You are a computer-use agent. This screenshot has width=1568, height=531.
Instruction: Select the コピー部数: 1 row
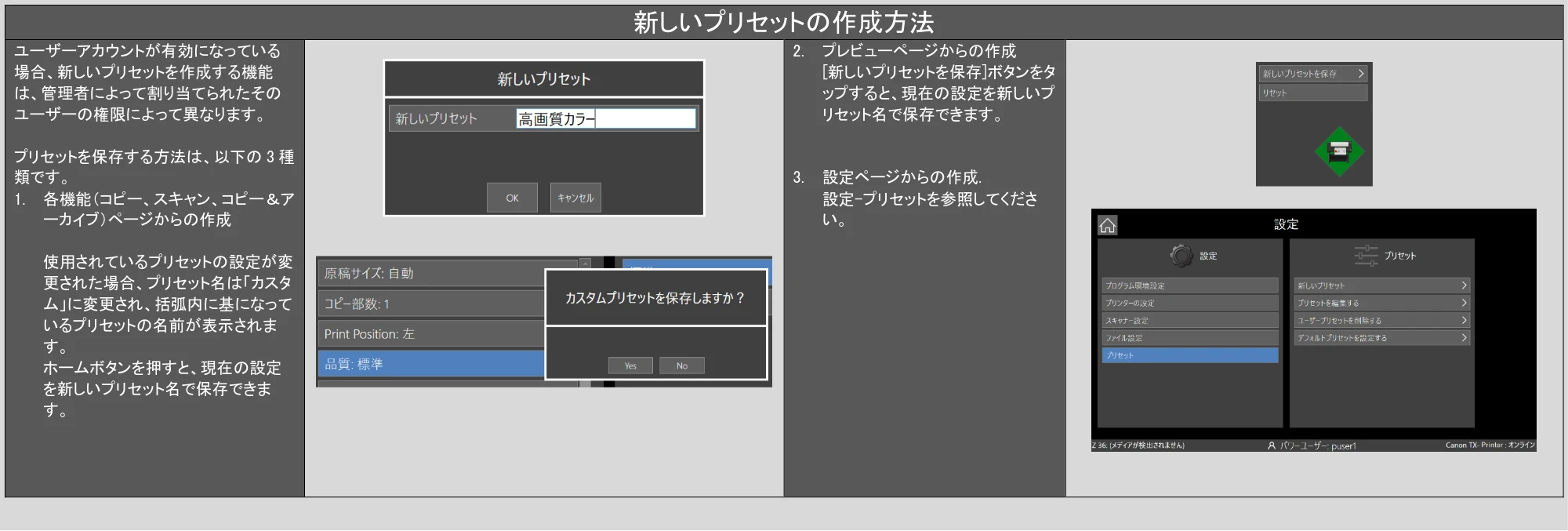431,304
